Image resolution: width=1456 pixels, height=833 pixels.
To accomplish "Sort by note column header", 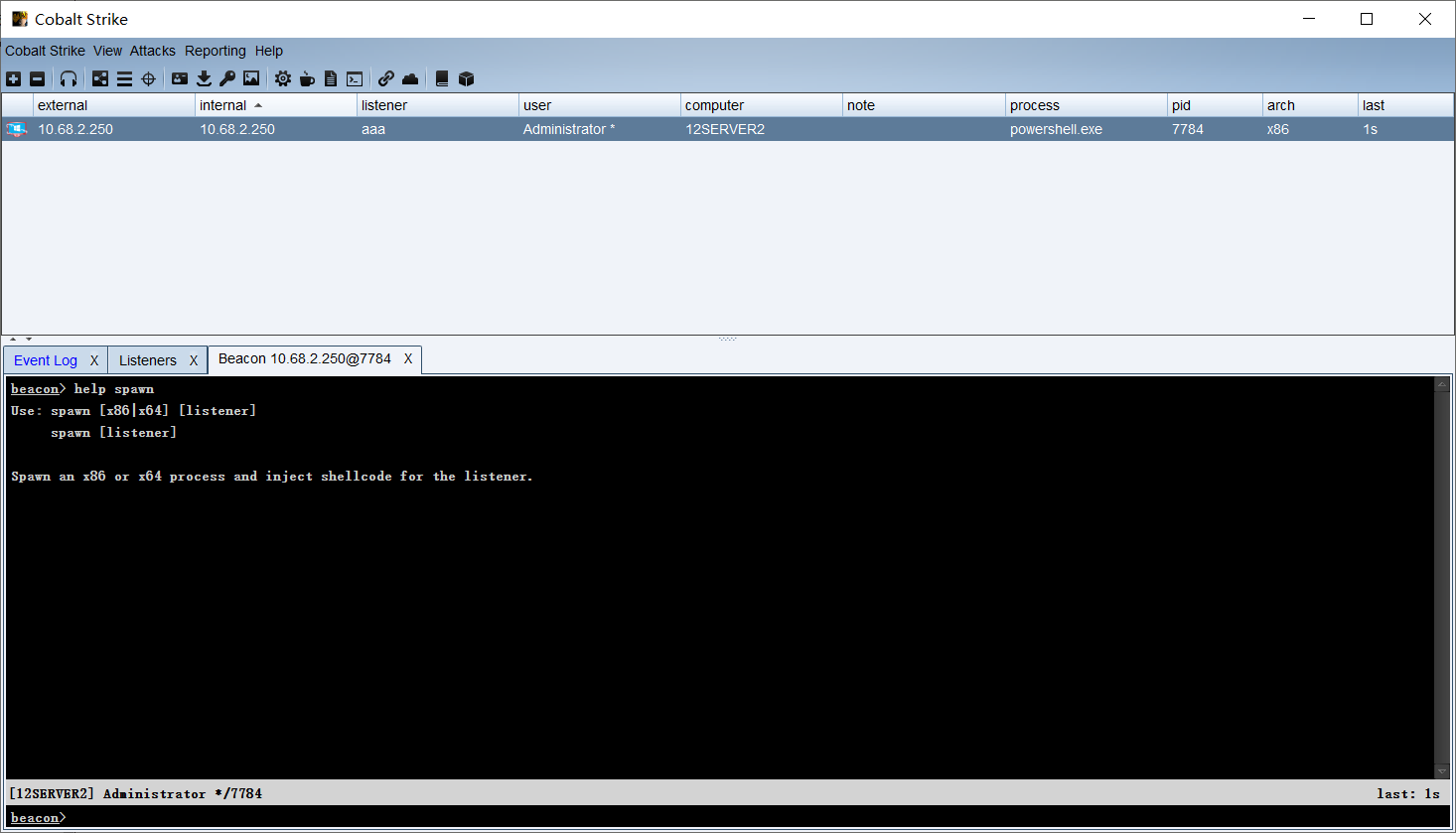I will [x=924, y=105].
